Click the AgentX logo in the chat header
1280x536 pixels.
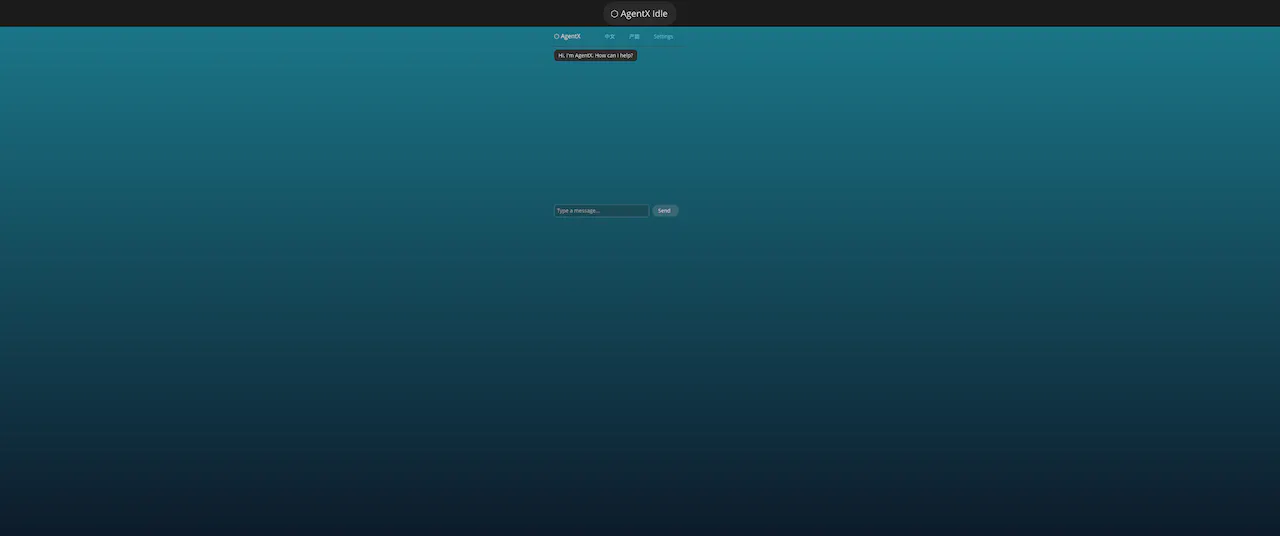(567, 36)
